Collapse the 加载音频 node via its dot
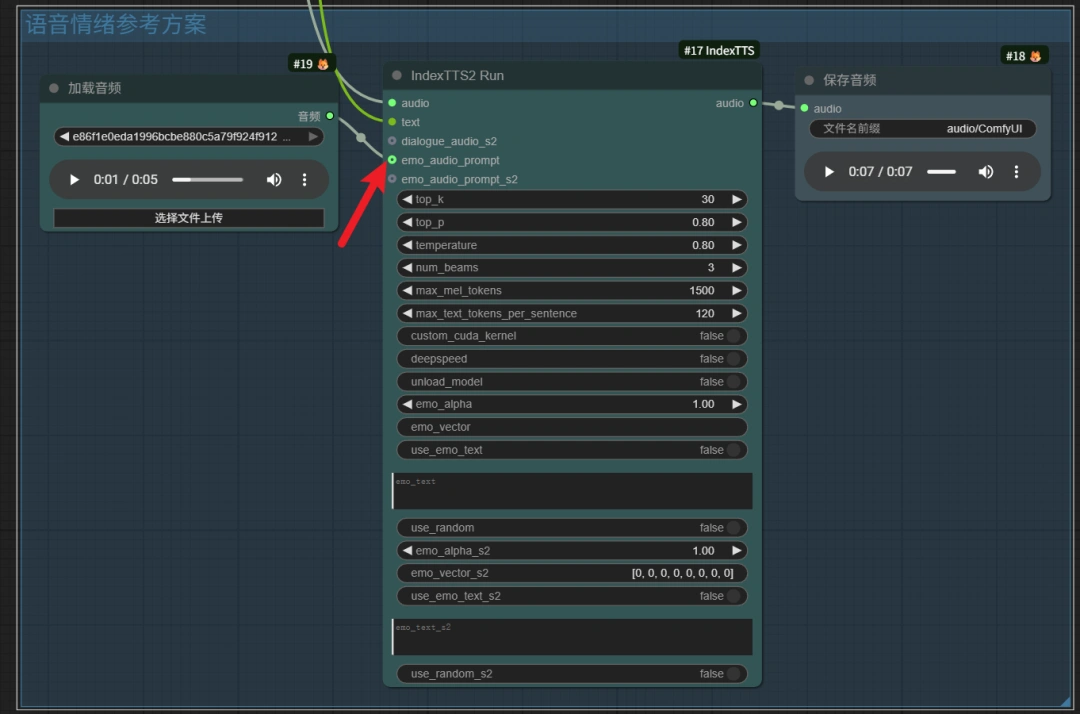The image size is (1080, 714). pos(54,88)
